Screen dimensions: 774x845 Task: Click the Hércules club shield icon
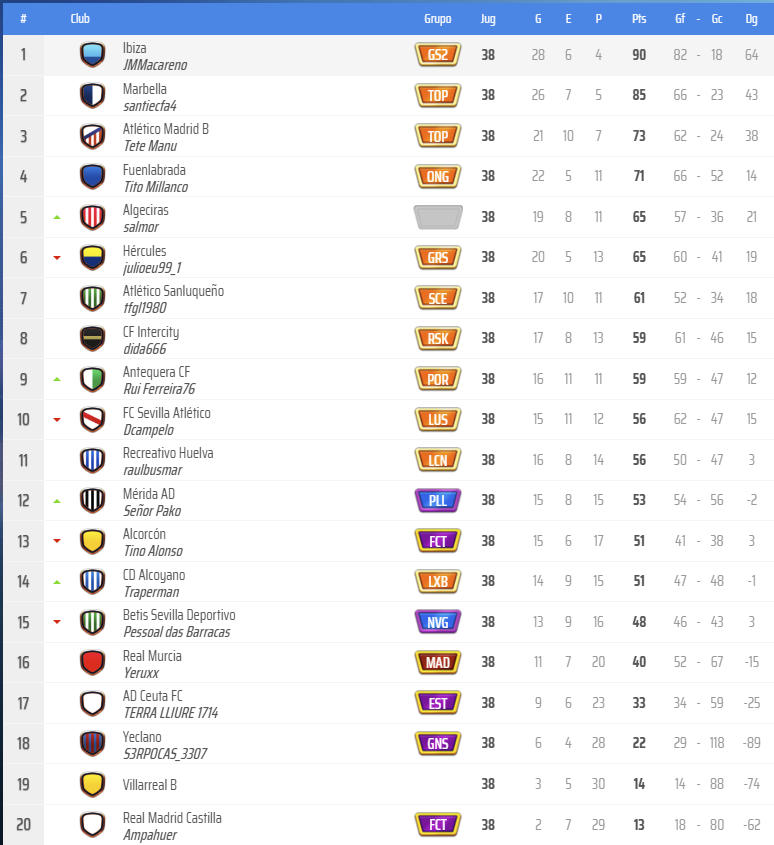pyautogui.click(x=92, y=258)
